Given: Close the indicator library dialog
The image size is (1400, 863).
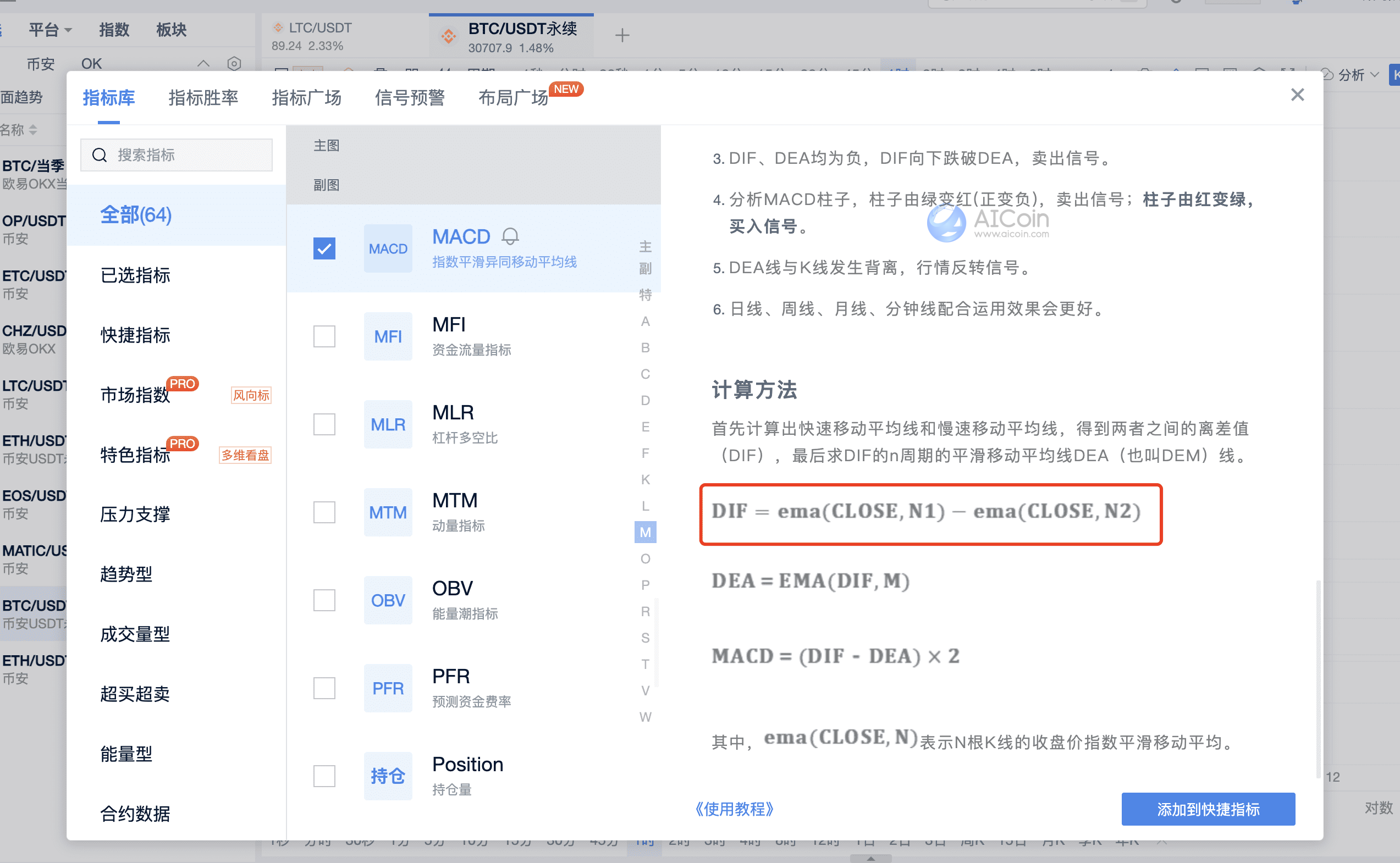Looking at the screenshot, I should coord(1297,95).
